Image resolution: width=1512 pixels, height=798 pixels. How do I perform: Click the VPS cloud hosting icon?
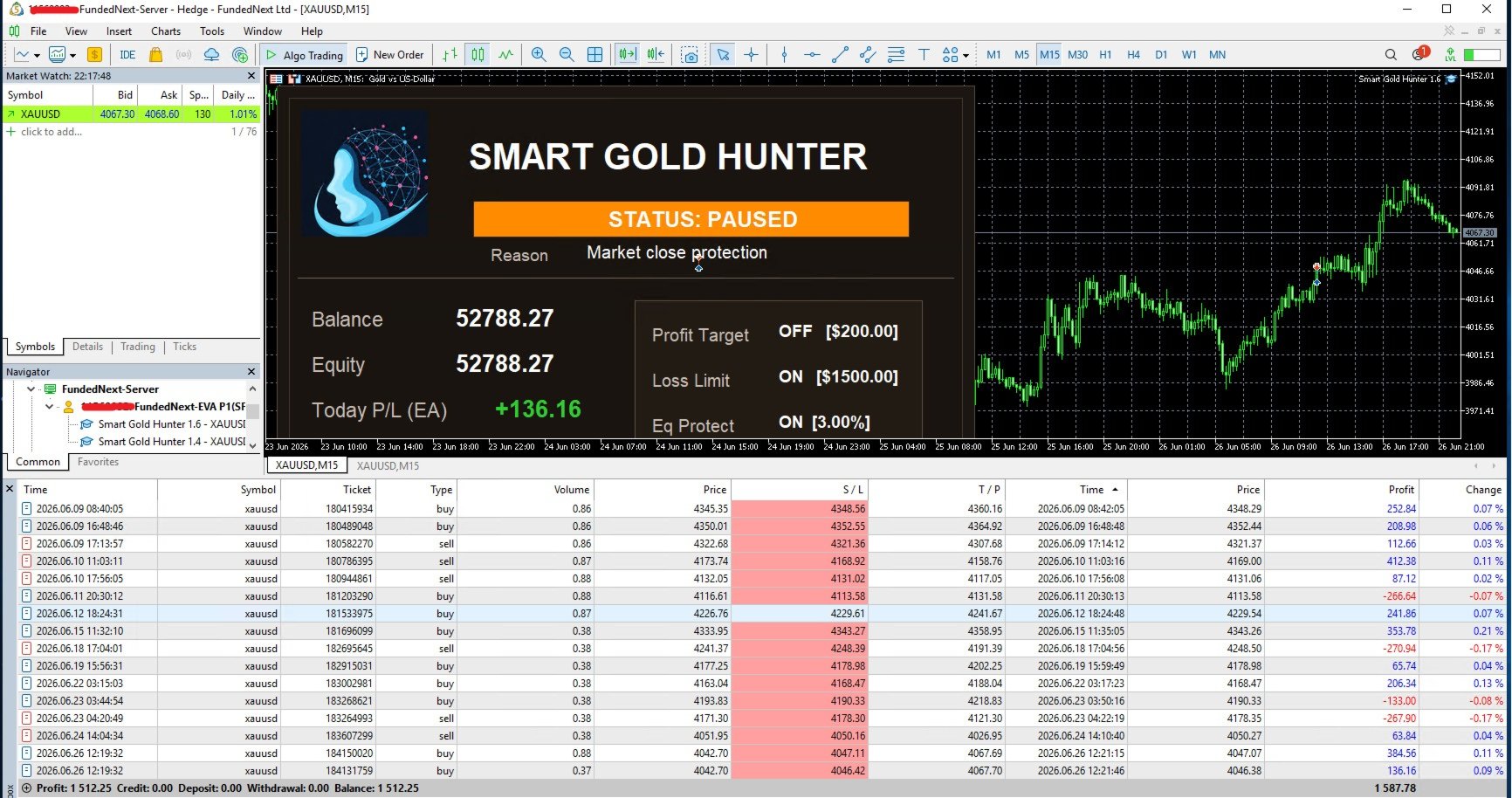[211, 54]
